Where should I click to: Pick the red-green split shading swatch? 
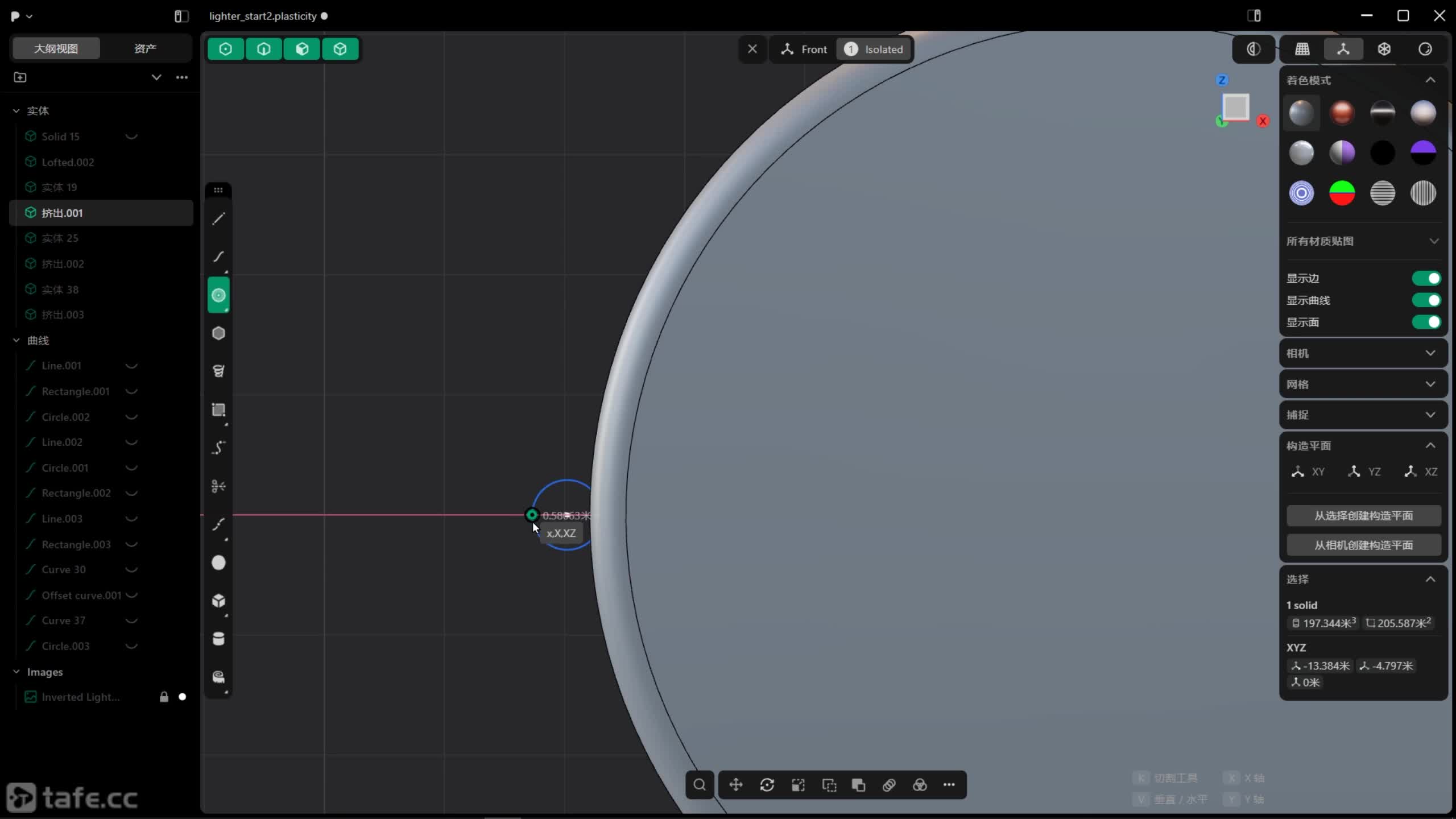(x=1342, y=193)
